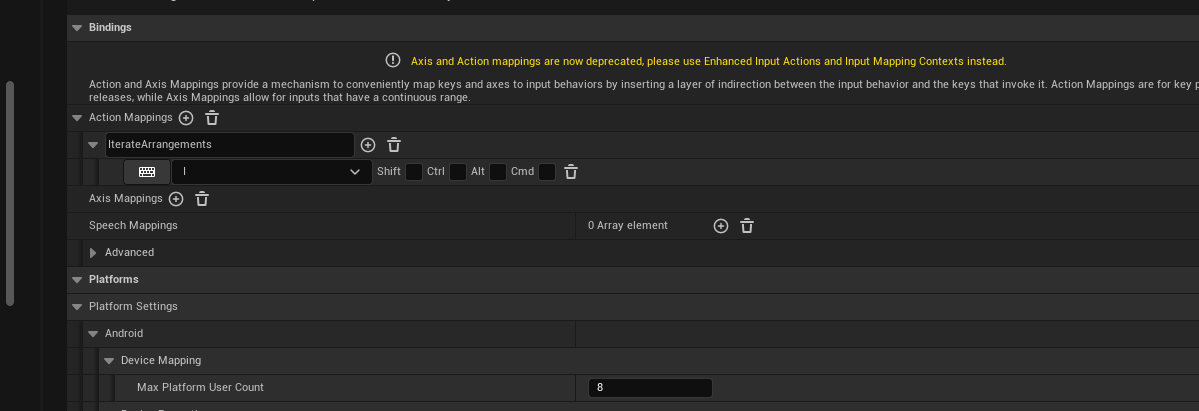The image size is (1199, 411).
Task: Click the IterateArrangements name field
Action: pos(229,145)
